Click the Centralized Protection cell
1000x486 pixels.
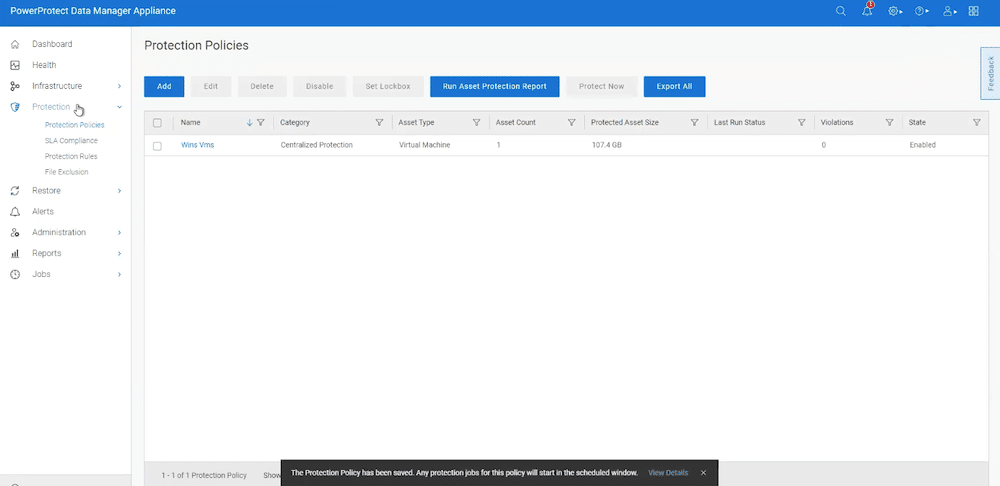click(x=316, y=145)
